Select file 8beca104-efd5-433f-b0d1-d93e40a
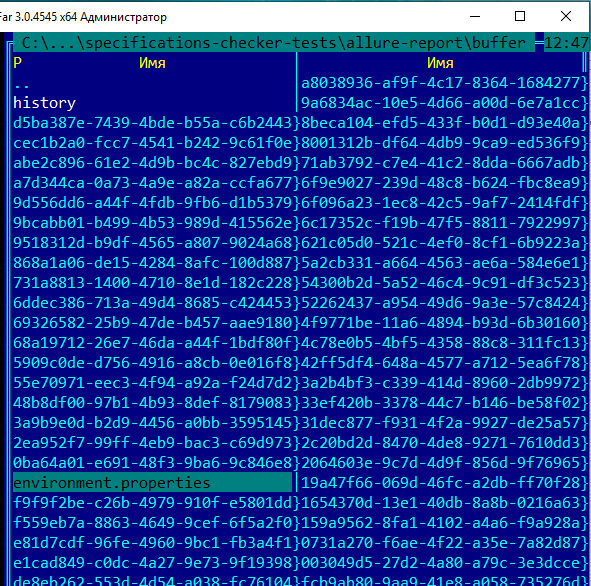Screen dimensions: 591x586 coord(440,123)
